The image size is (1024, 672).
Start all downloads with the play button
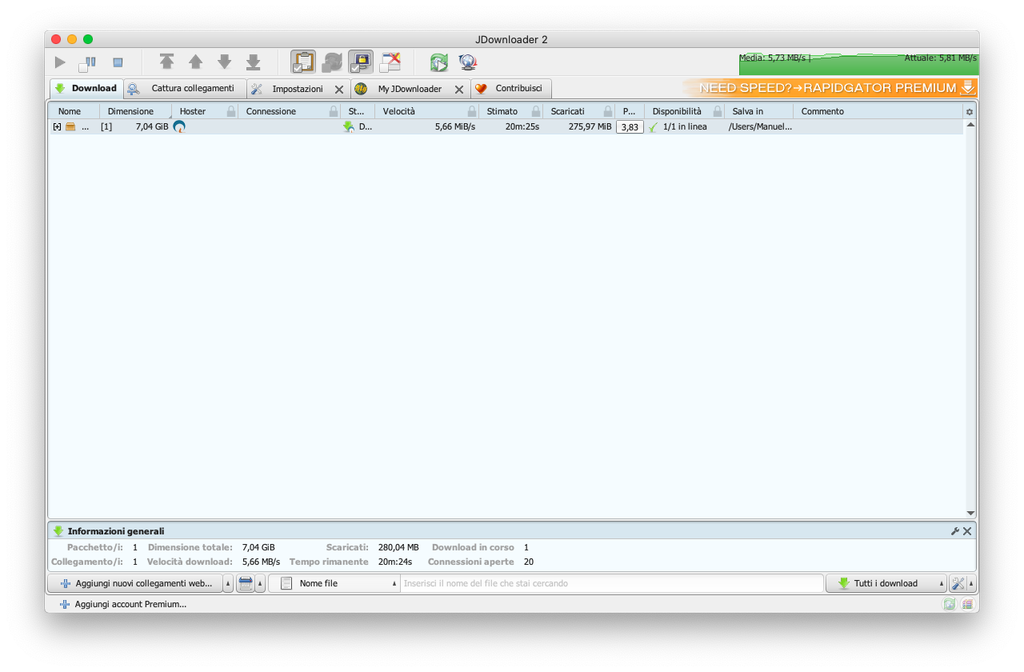coord(60,63)
